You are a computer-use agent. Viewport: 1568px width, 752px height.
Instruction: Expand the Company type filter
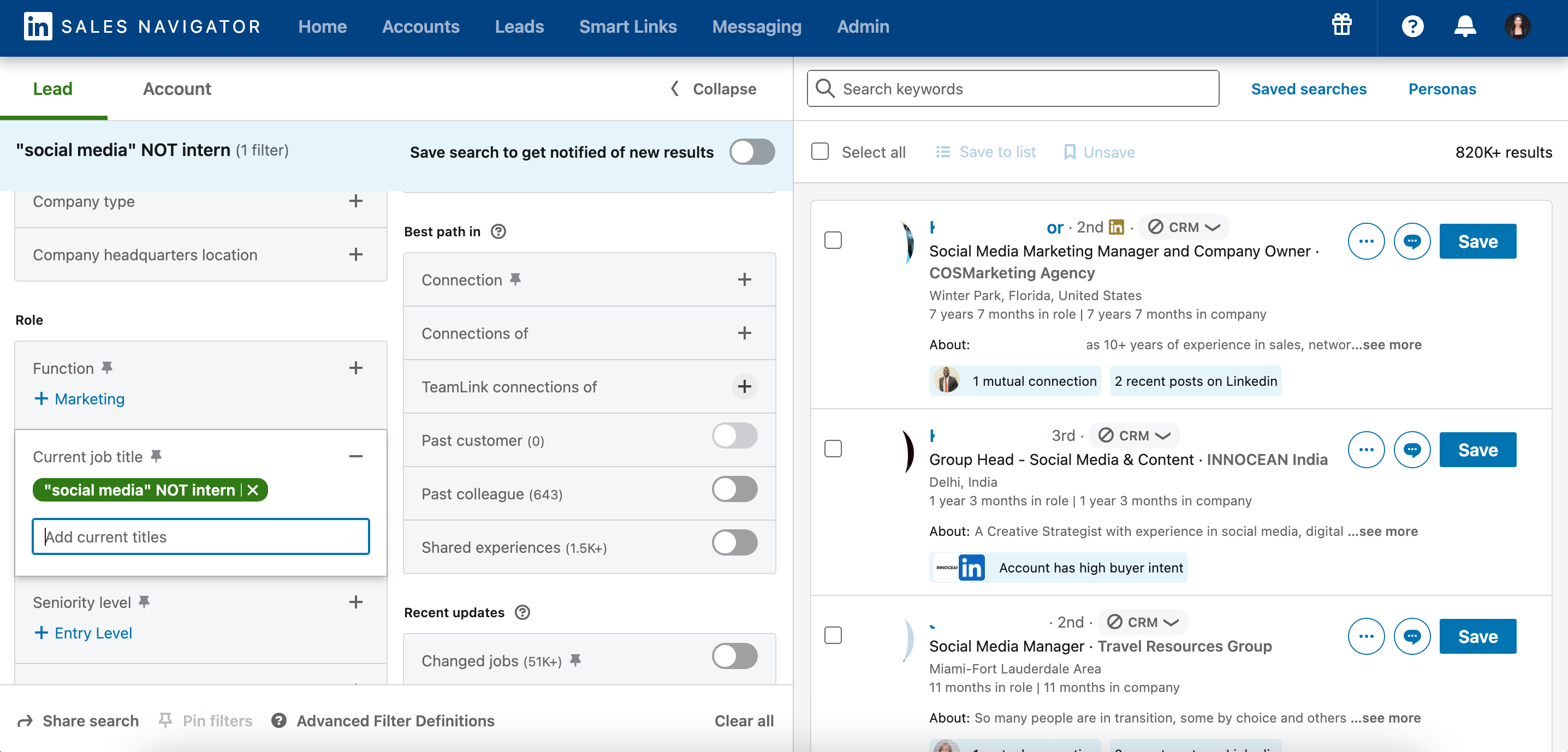click(x=356, y=201)
